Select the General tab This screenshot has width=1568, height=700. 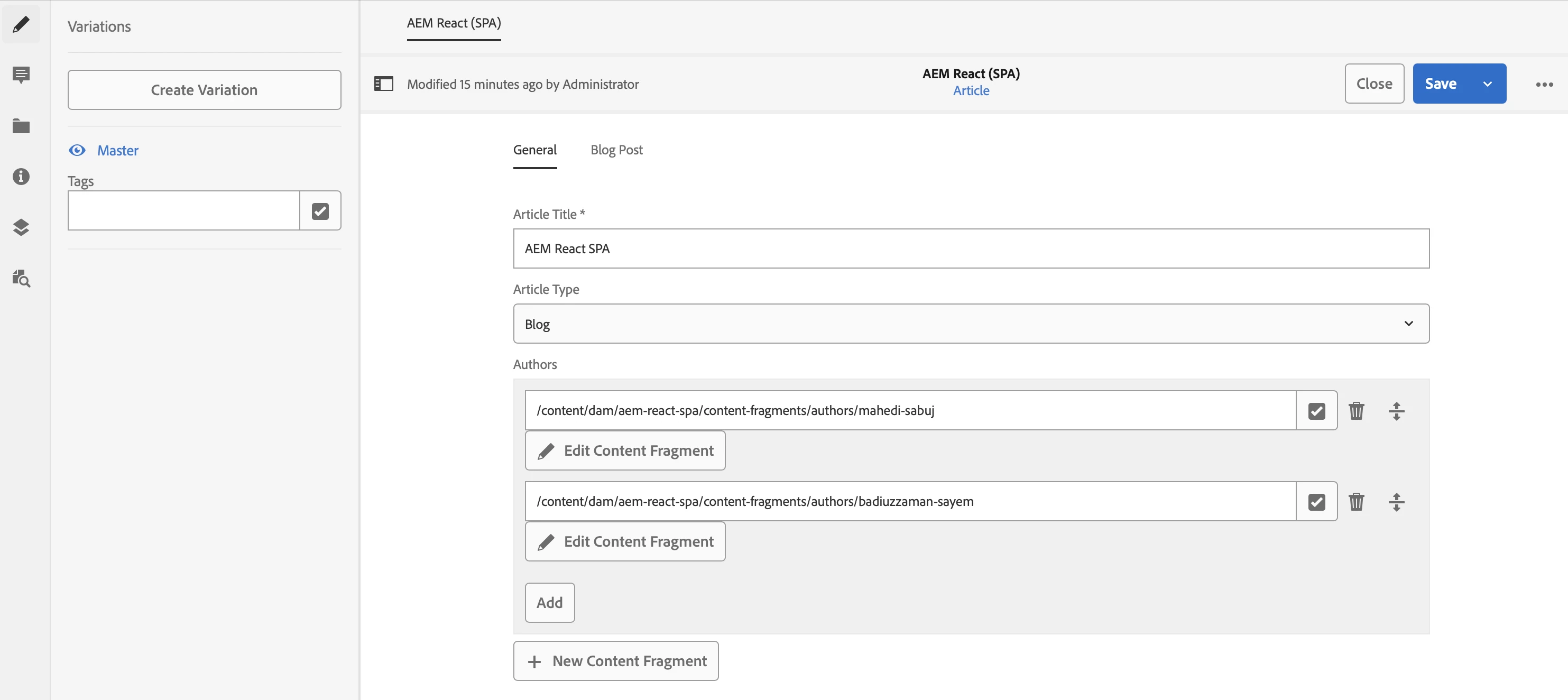pos(534,150)
